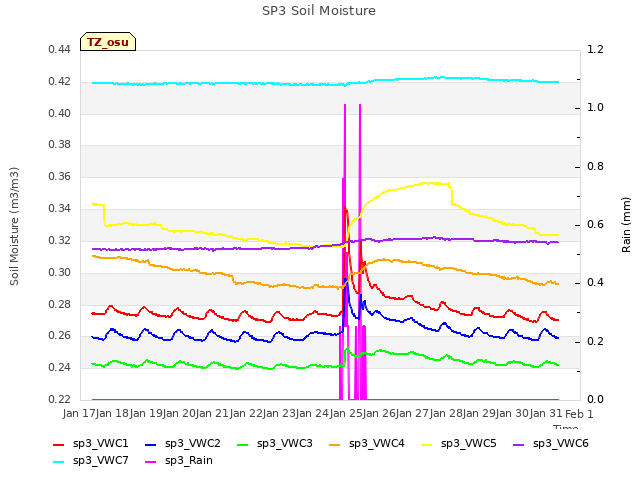The height and width of the screenshot is (480, 640).
Task: Click the 0.44 left axis value
Action: 60,50
